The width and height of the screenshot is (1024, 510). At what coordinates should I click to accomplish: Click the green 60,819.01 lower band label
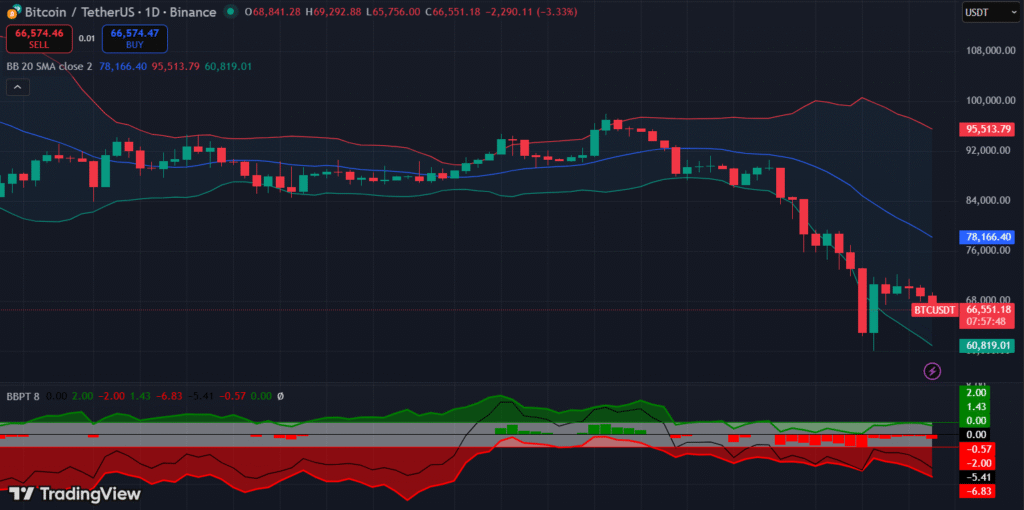(988, 346)
